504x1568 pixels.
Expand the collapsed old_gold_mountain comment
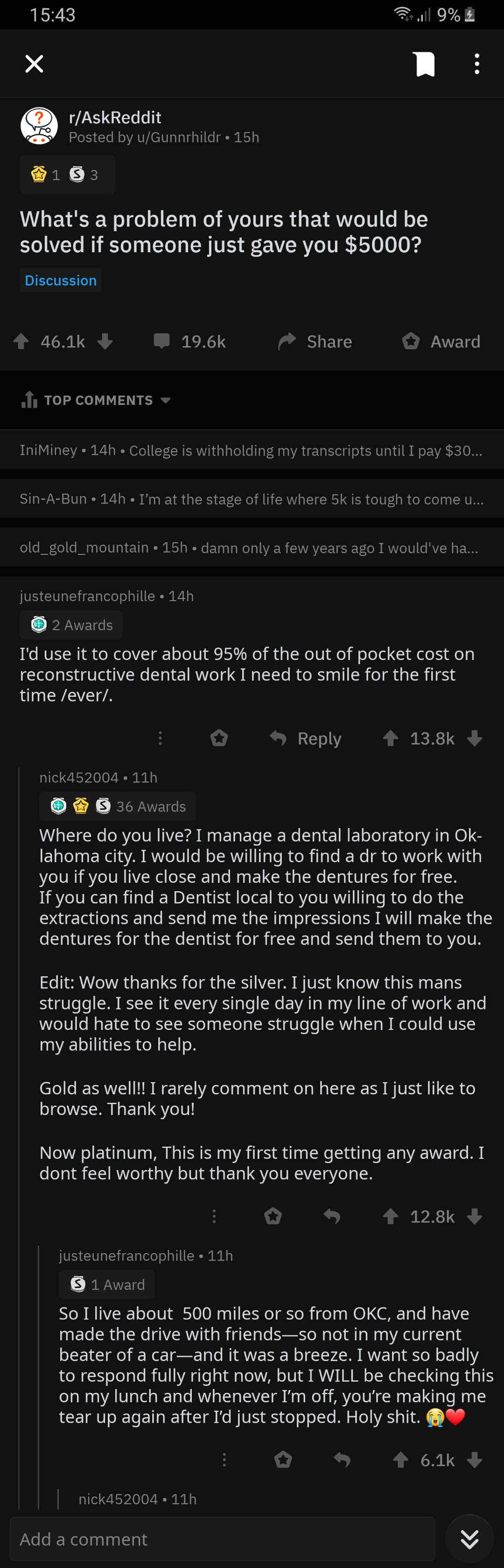pyautogui.click(x=251, y=548)
